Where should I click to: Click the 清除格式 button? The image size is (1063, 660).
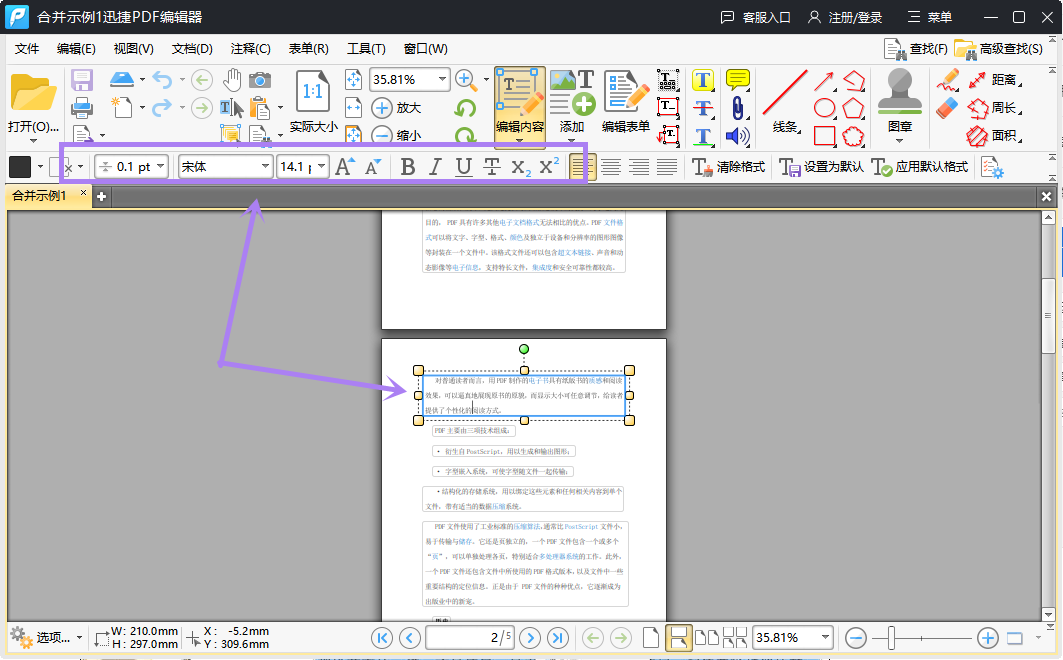coord(730,167)
